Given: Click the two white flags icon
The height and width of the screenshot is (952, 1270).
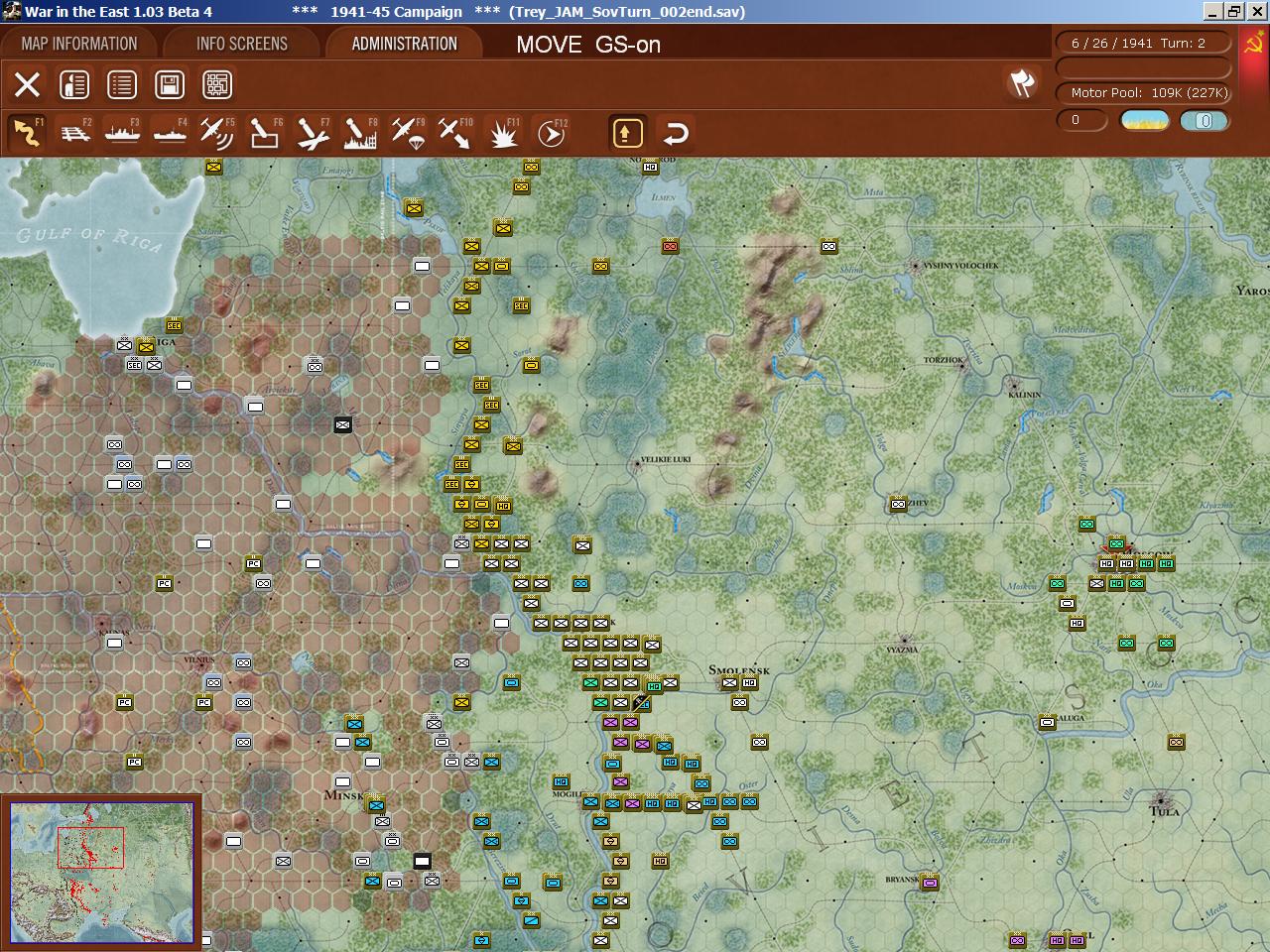Looking at the screenshot, I should 1022,84.
